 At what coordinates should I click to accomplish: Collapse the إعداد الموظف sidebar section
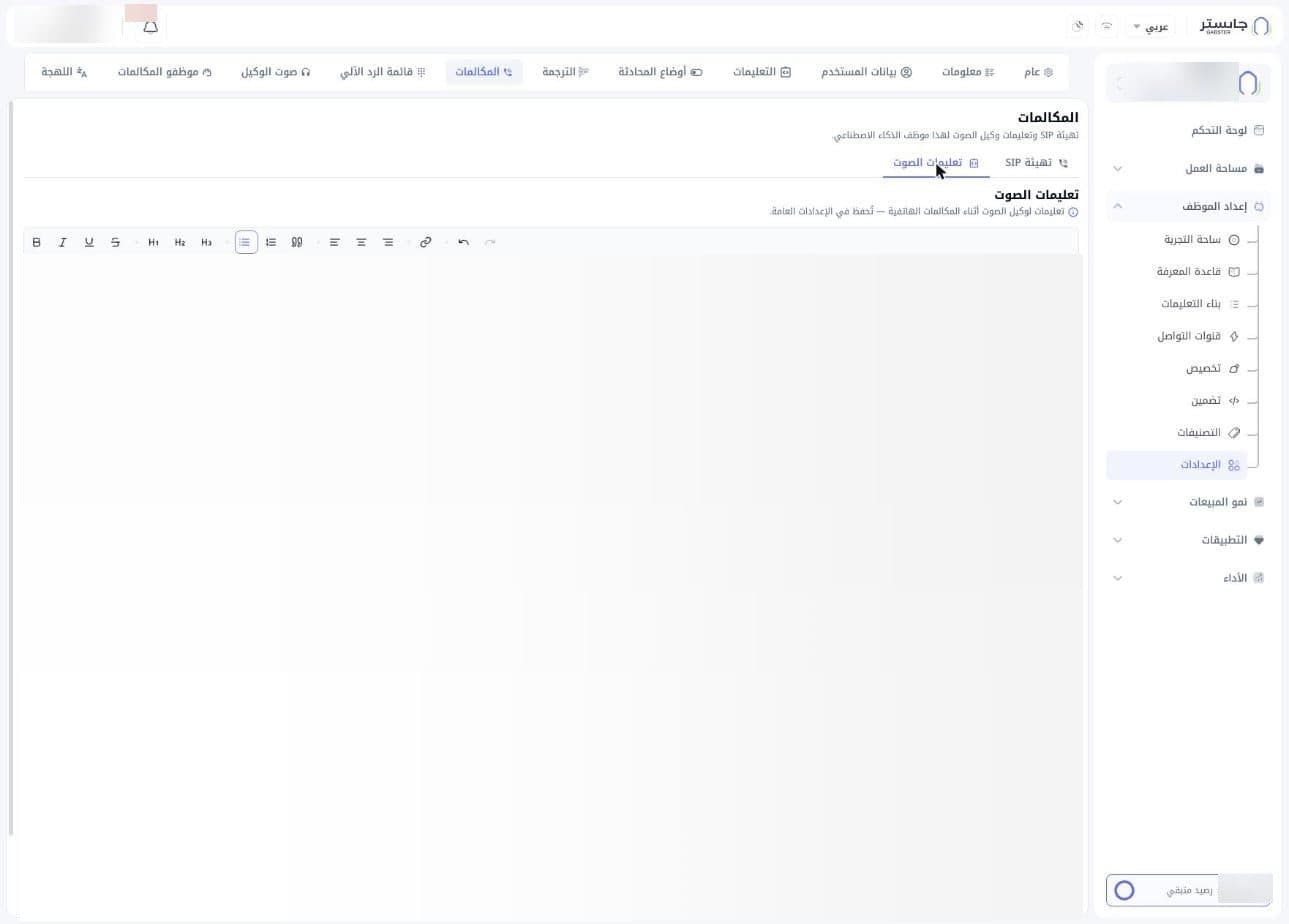tap(1188, 207)
